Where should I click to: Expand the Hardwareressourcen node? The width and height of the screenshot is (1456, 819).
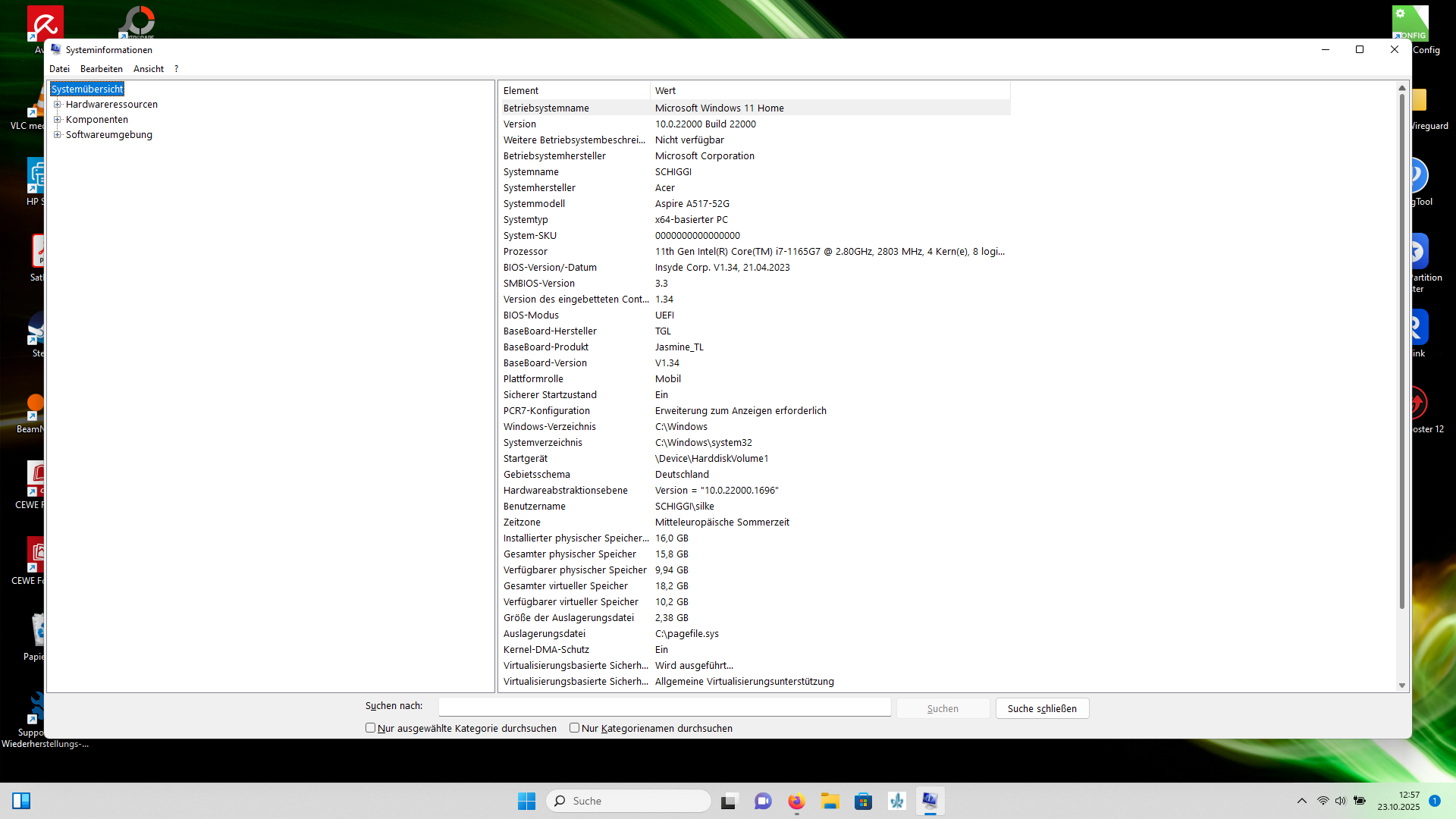pos(57,105)
